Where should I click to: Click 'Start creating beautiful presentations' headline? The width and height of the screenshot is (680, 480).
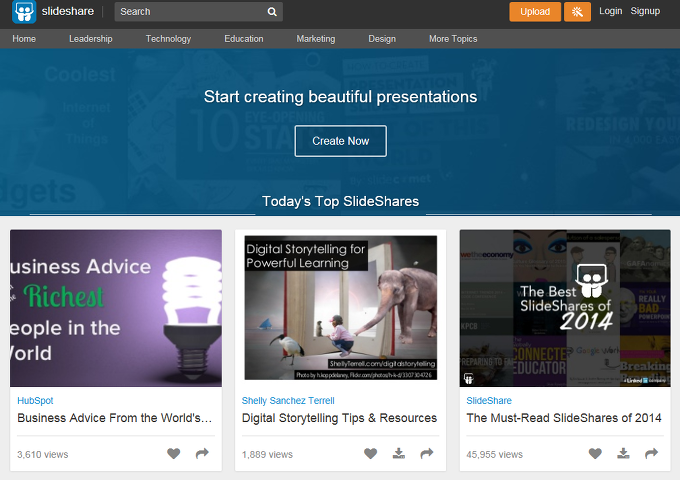click(x=340, y=97)
